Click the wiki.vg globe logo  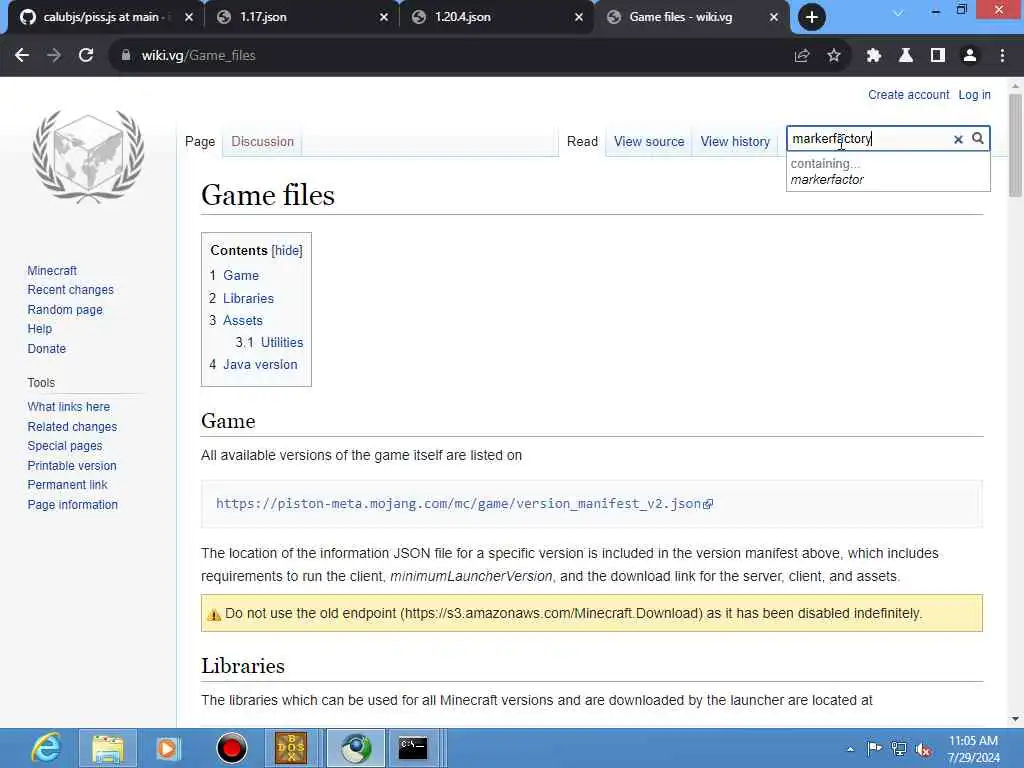88,157
